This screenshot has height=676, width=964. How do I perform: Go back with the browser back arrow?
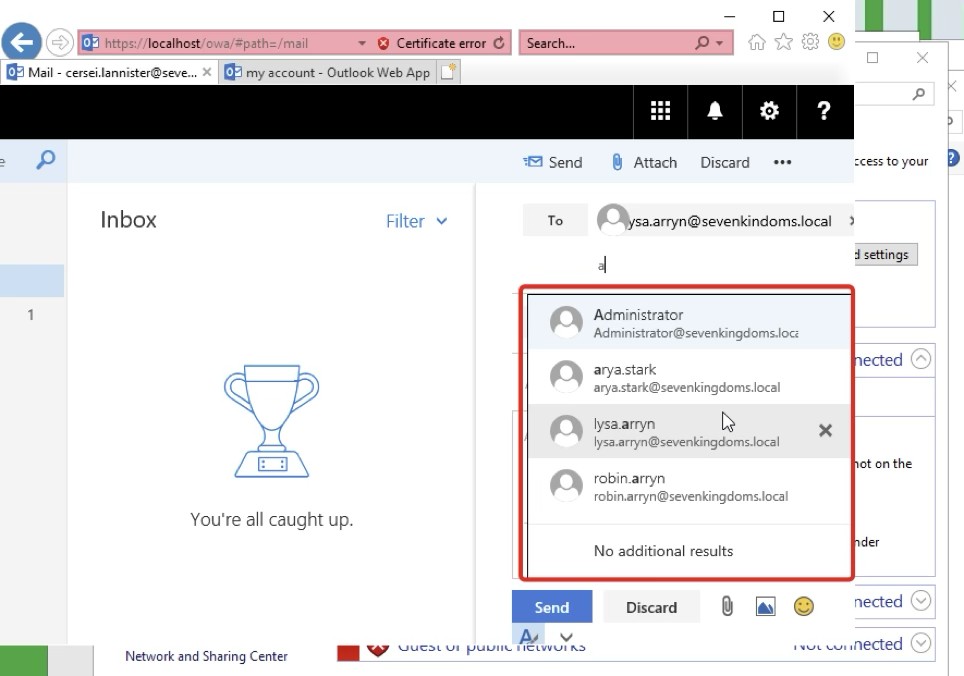(22, 43)
